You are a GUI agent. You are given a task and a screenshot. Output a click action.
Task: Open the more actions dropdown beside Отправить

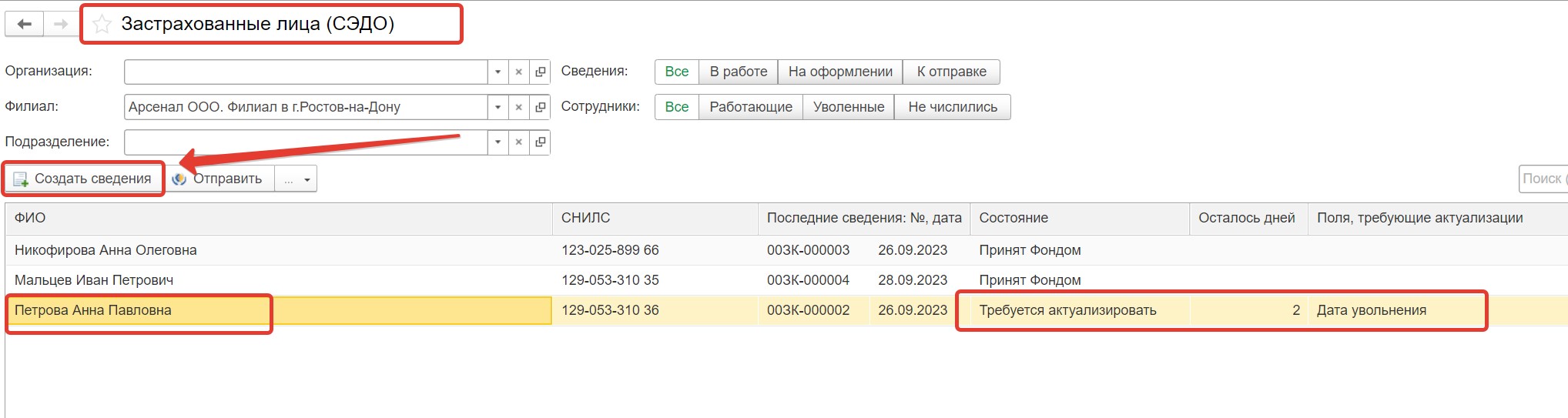(297, 179)
